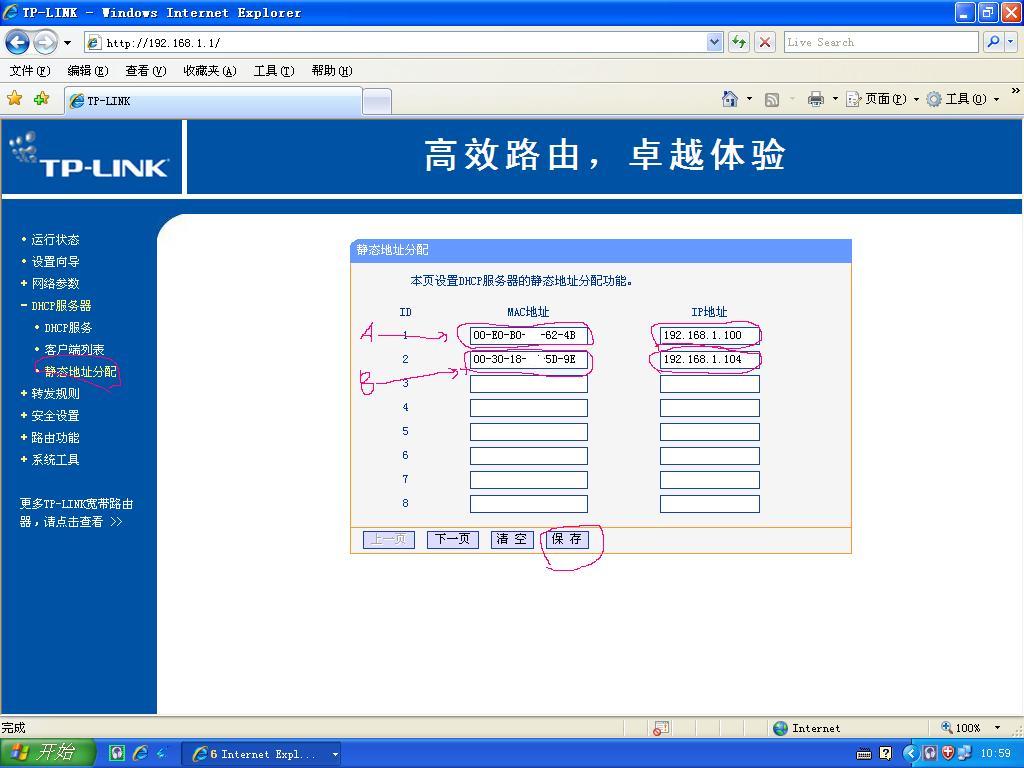Click the row 1 MAC address field

[528, 336]
